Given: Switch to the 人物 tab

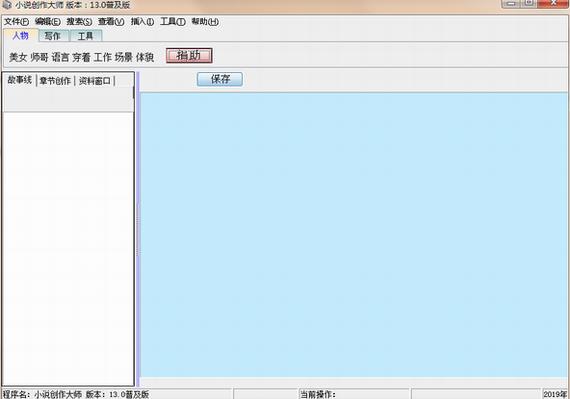Looking at the screenshot, I should [x=21, y=36].
